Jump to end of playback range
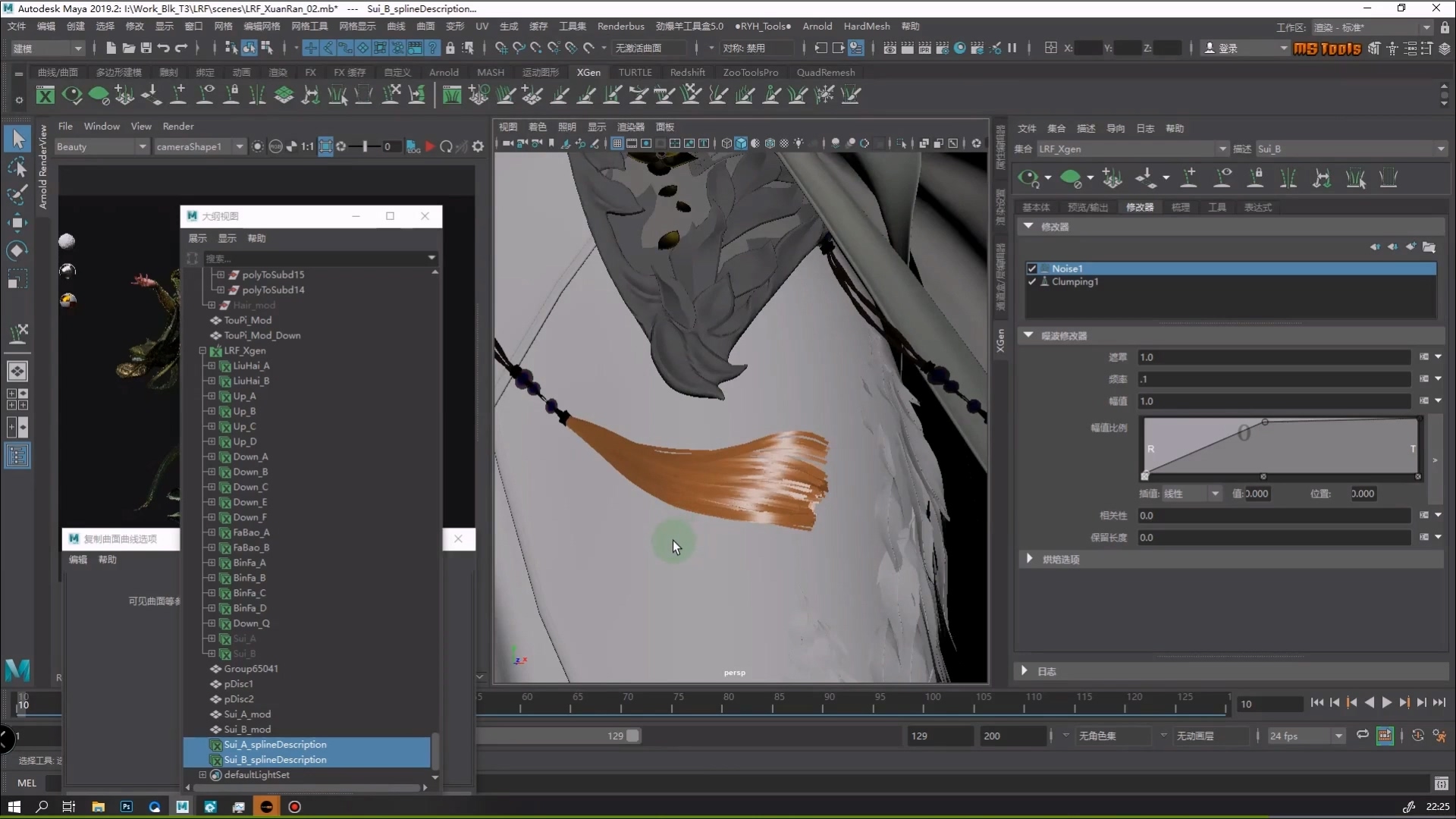Viewport: 1456px width, 819px height. click(1439, 703)
